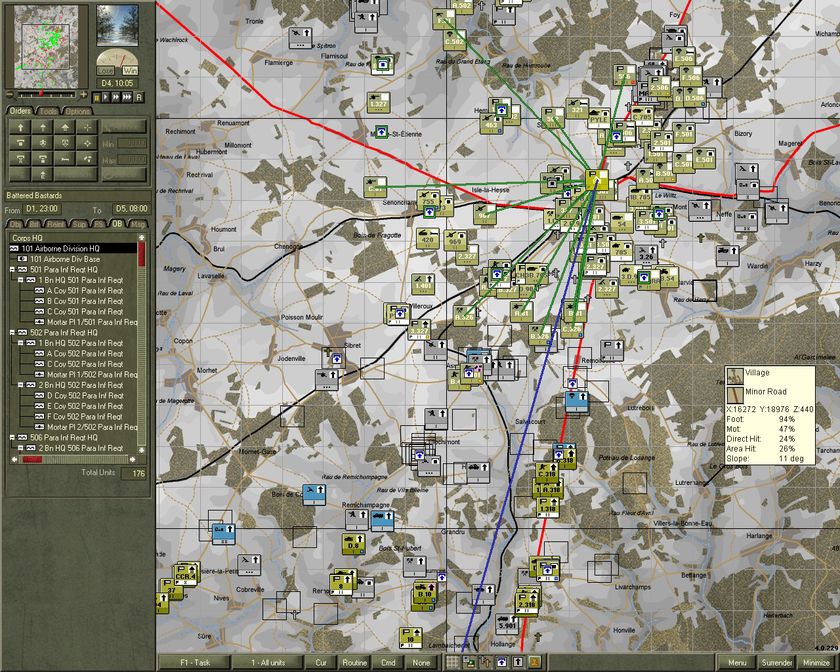Click the R run button beside time controls

point(138,95)
